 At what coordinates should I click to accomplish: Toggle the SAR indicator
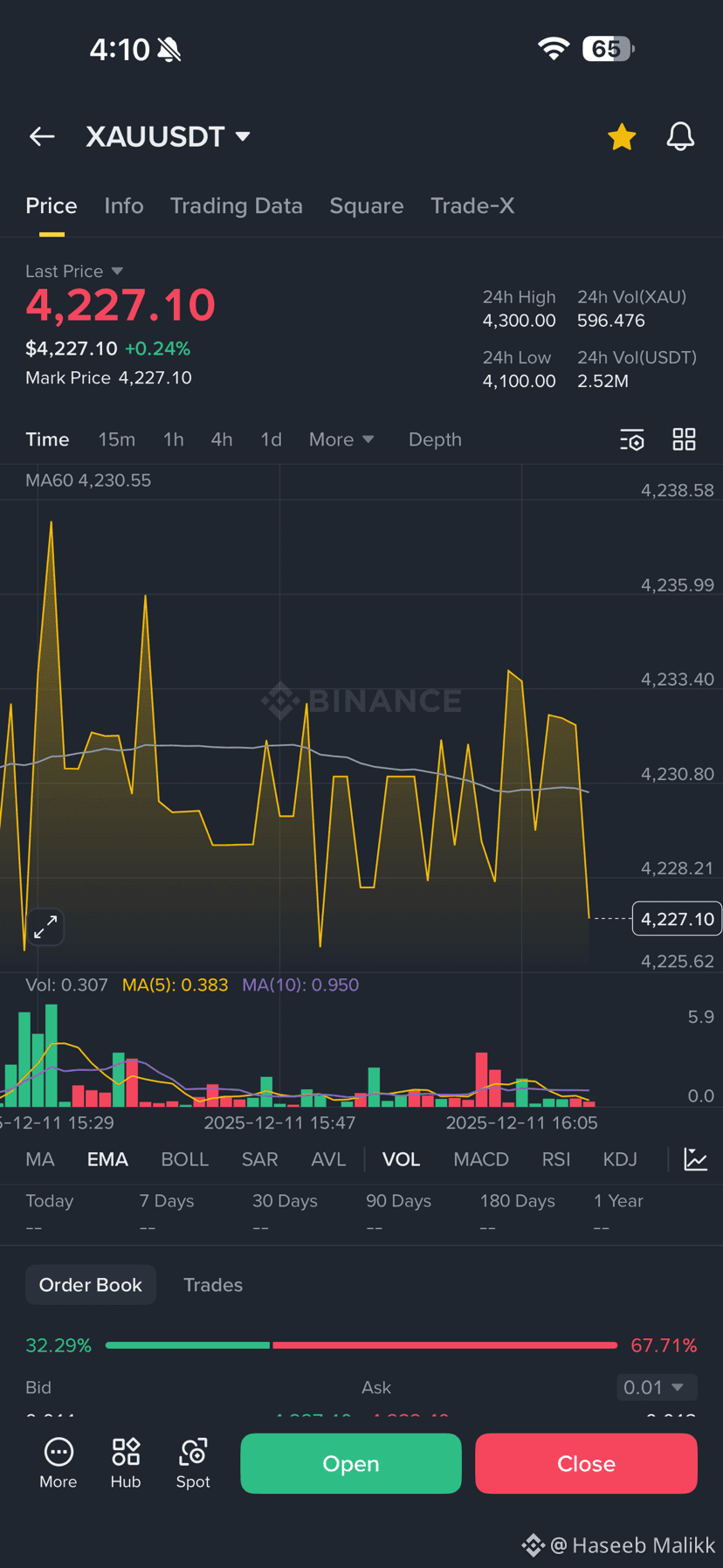pos(259,1159)
